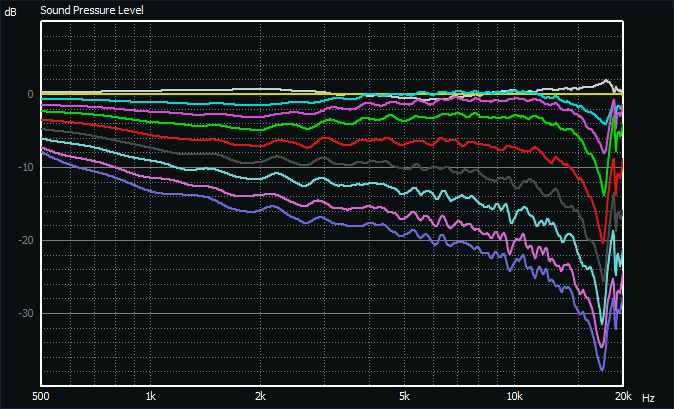Click the '5k' frequency axis label
Screen dimensions: 674x409
(404, 396)
